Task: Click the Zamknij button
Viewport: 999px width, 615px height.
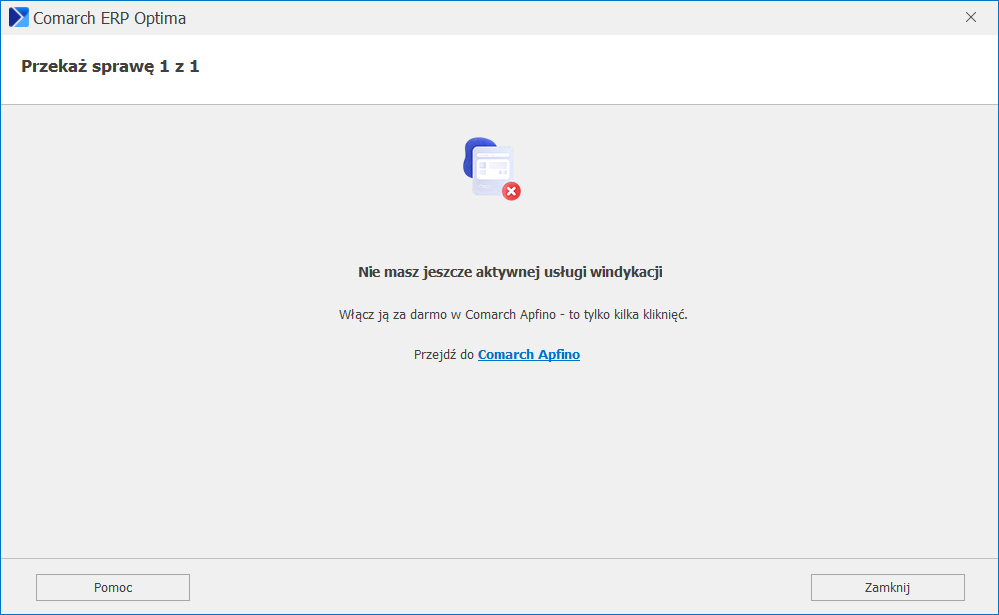Action: click(x=888, y=588)
